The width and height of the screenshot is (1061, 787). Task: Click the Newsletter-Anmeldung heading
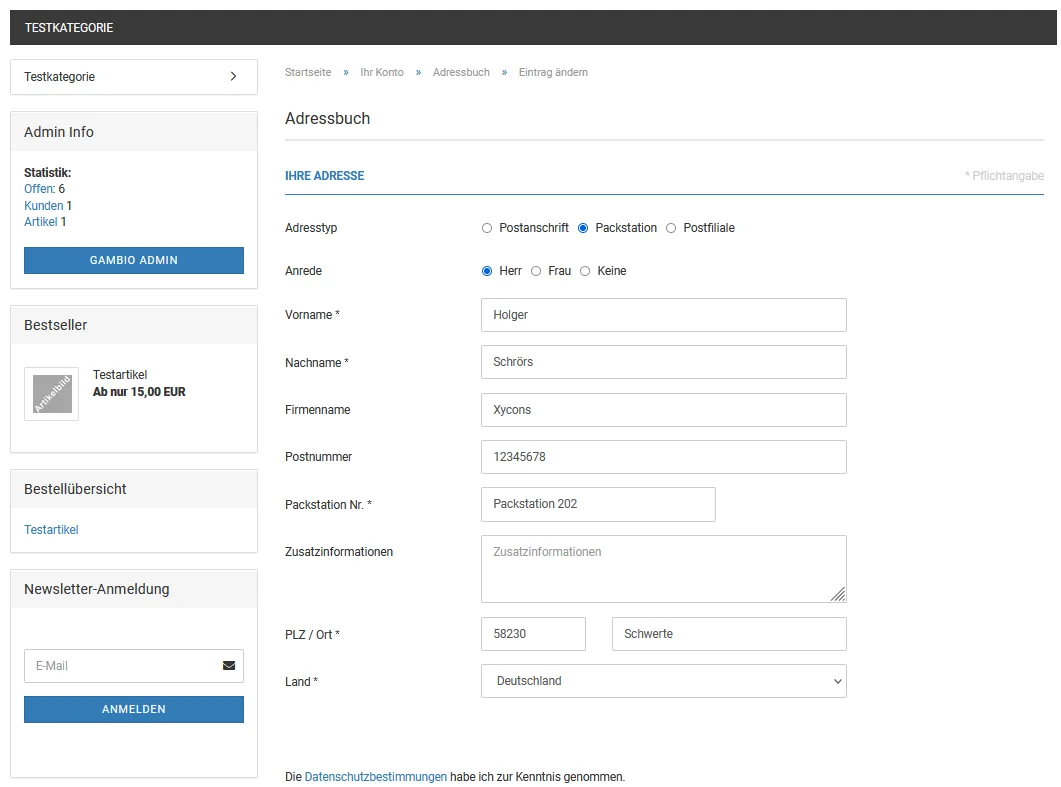pos(97,589)
